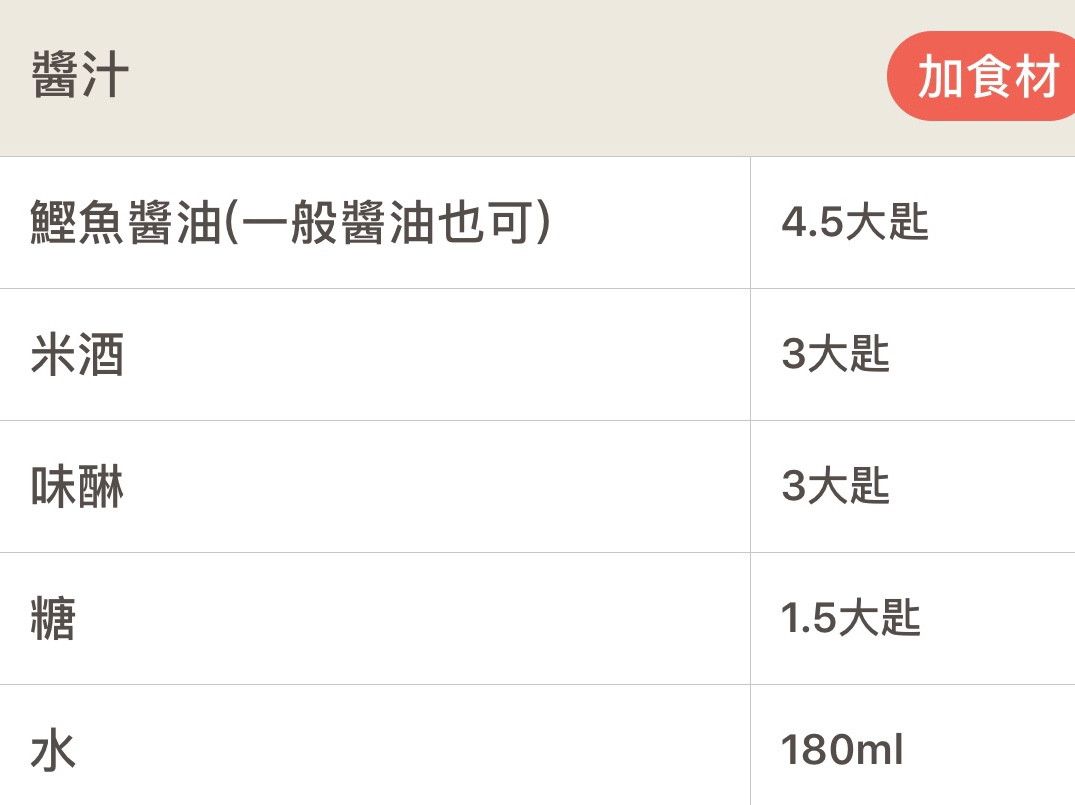Select the 大匙 unit in 糖 row
The height and width of the screenshot is (805, 1075).
(880, 619)
